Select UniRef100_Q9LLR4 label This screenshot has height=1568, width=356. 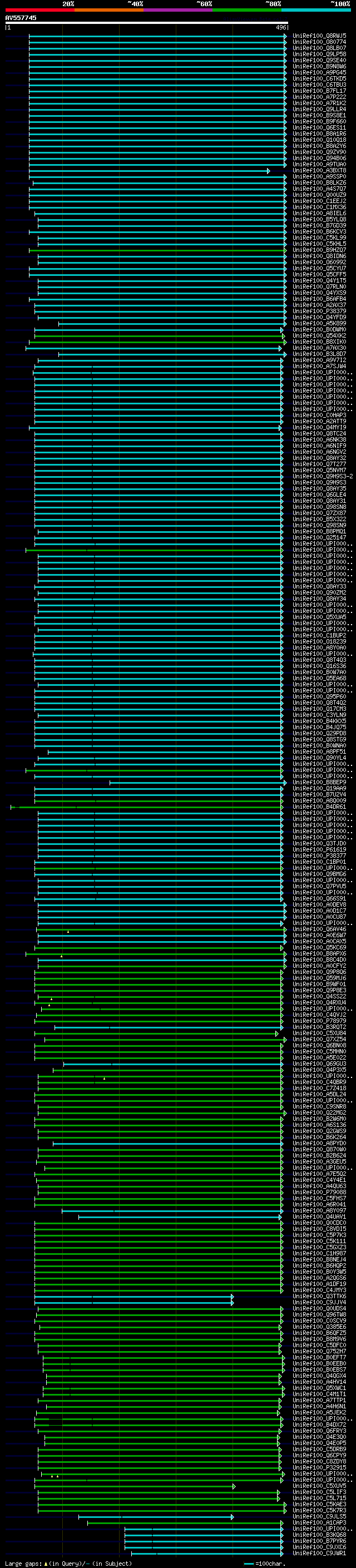click(x=319, y=110)
